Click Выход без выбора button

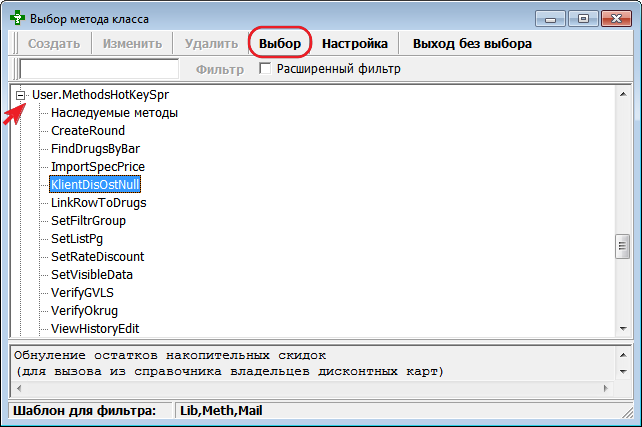(x=472, y=44)
